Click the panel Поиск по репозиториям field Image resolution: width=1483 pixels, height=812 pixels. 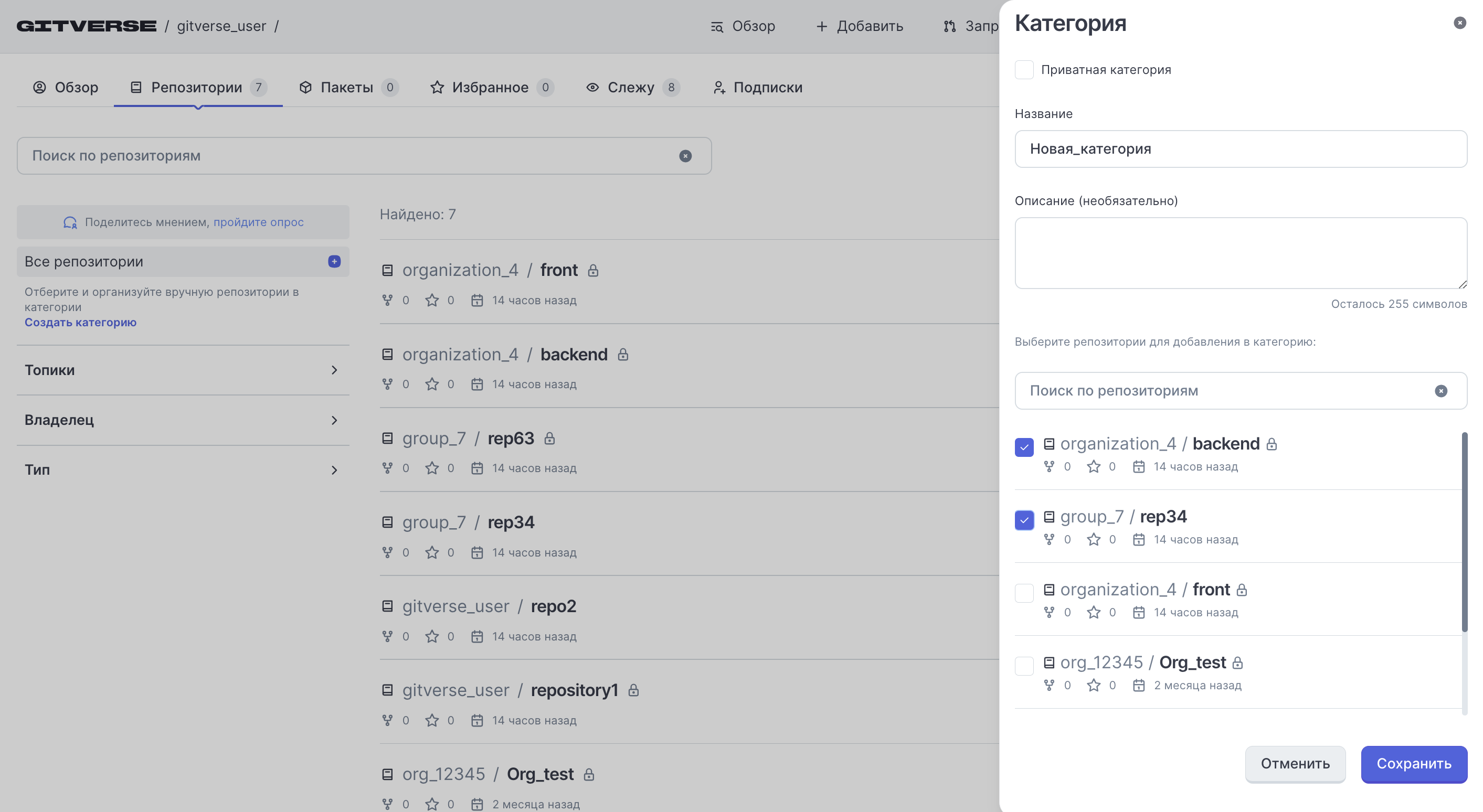(1241, 391)
